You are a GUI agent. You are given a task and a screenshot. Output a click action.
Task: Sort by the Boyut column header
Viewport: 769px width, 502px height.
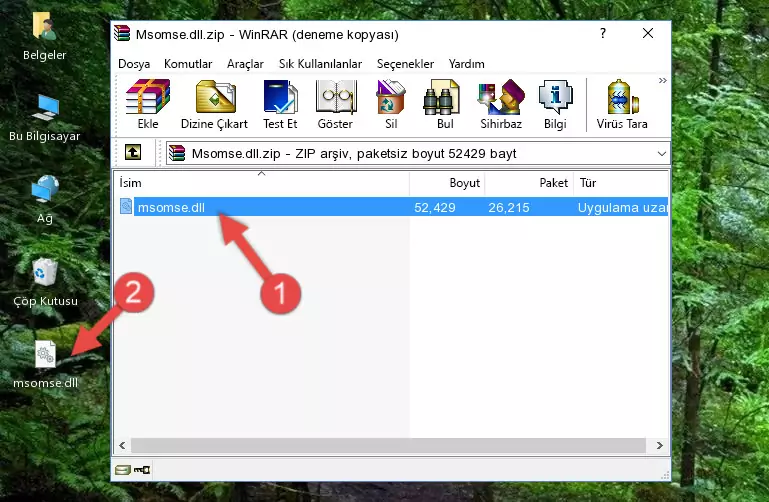pyautogui.click(x=447, y=183)
